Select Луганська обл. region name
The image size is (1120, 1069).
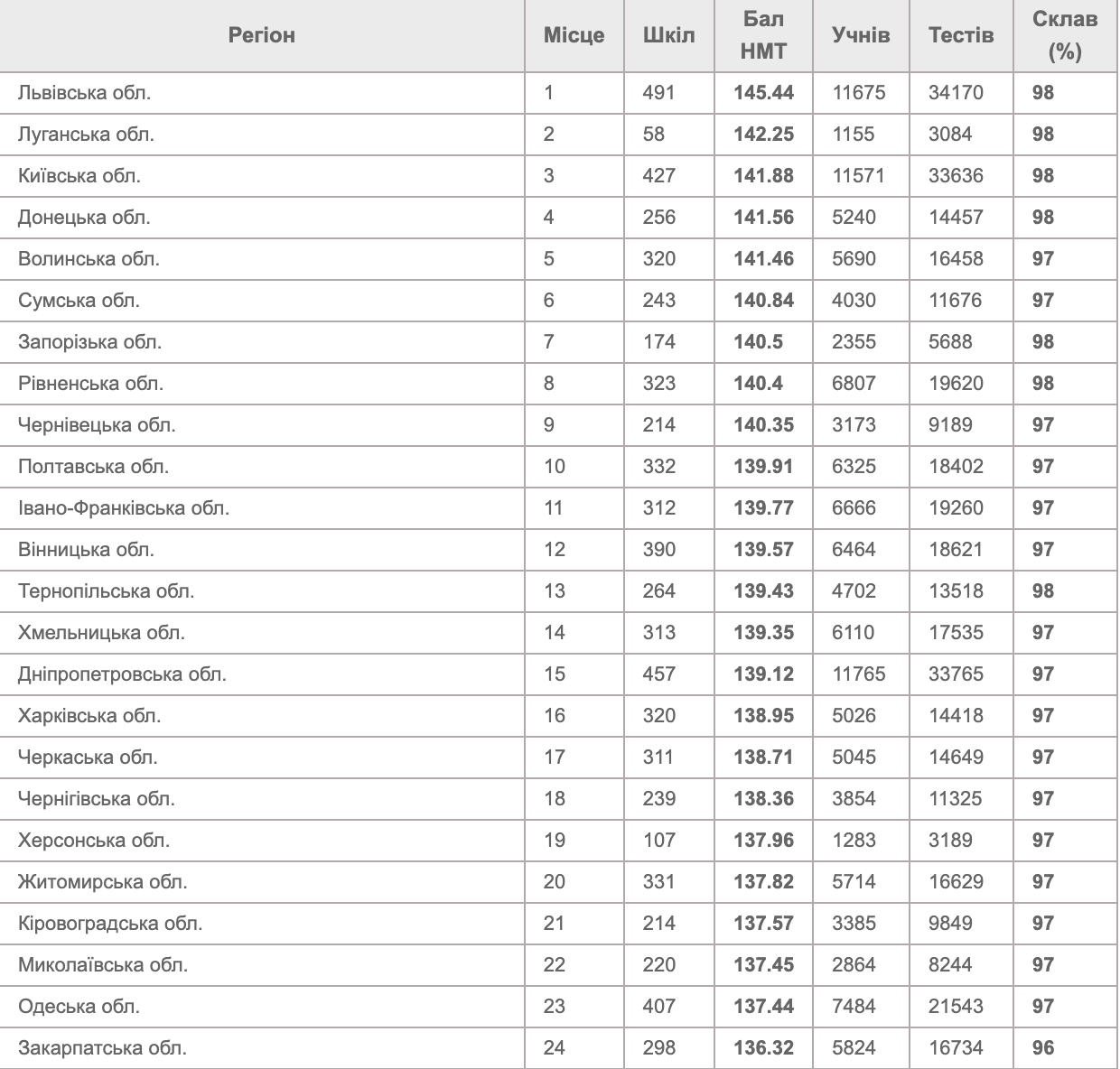pyautogui.click(x=86, y=134)
